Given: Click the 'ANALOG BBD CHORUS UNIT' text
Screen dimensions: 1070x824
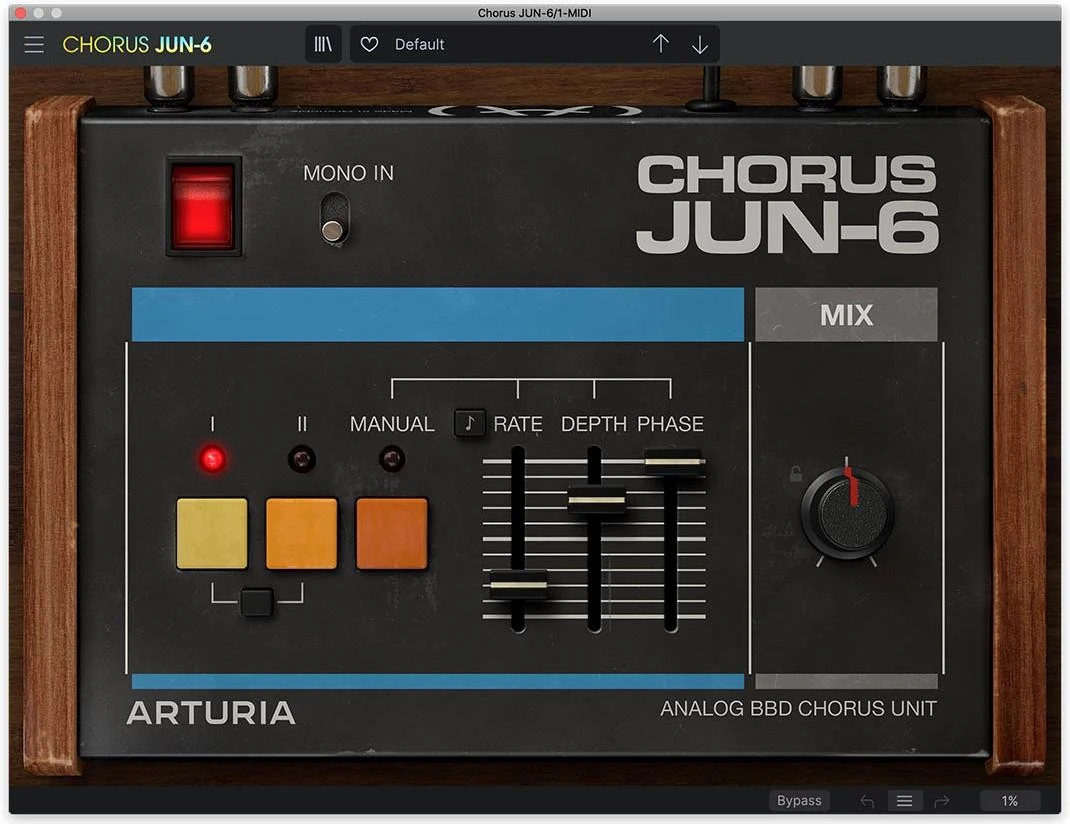Looking at the screenshot, I should coord(798,709).
